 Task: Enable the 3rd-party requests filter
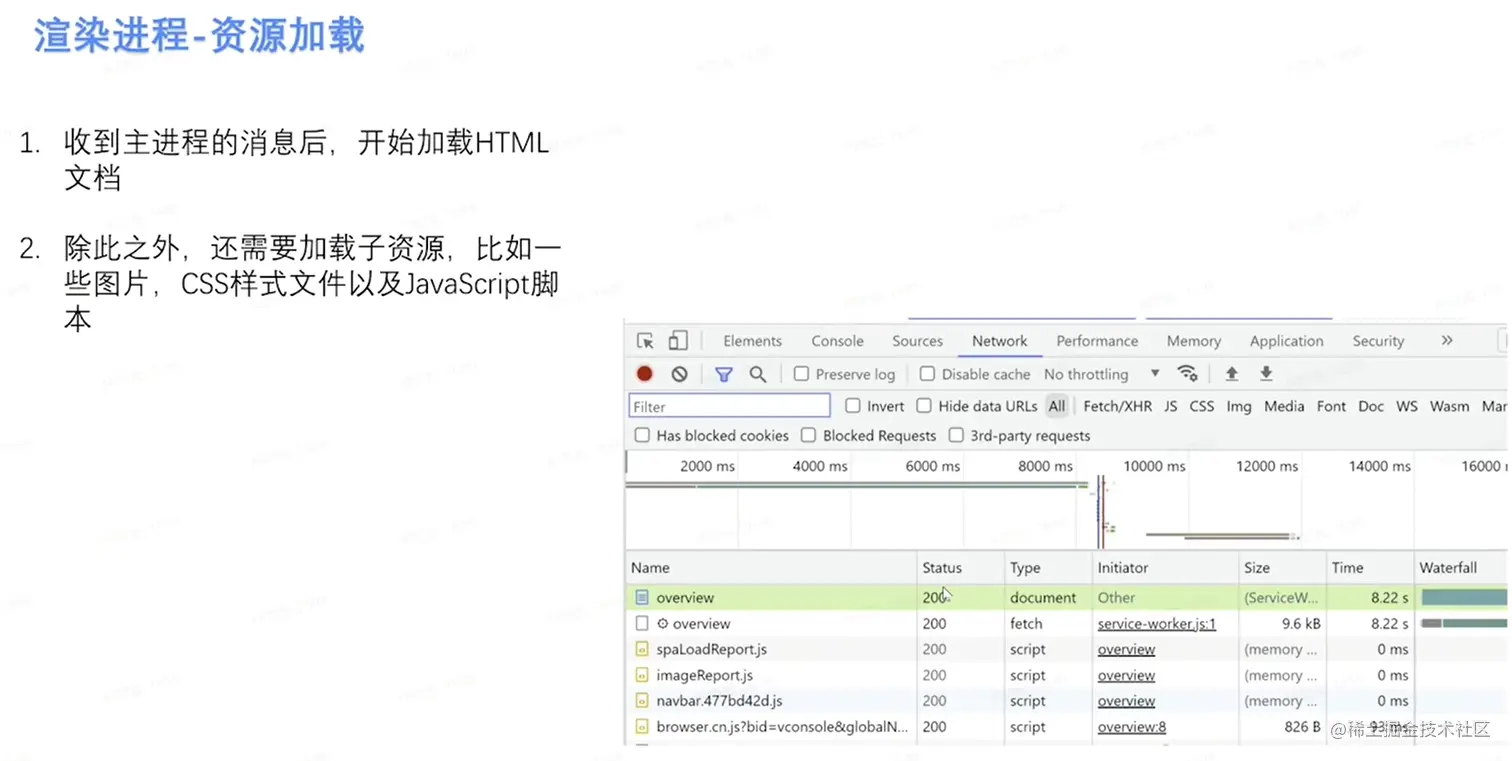click(956, 435)
